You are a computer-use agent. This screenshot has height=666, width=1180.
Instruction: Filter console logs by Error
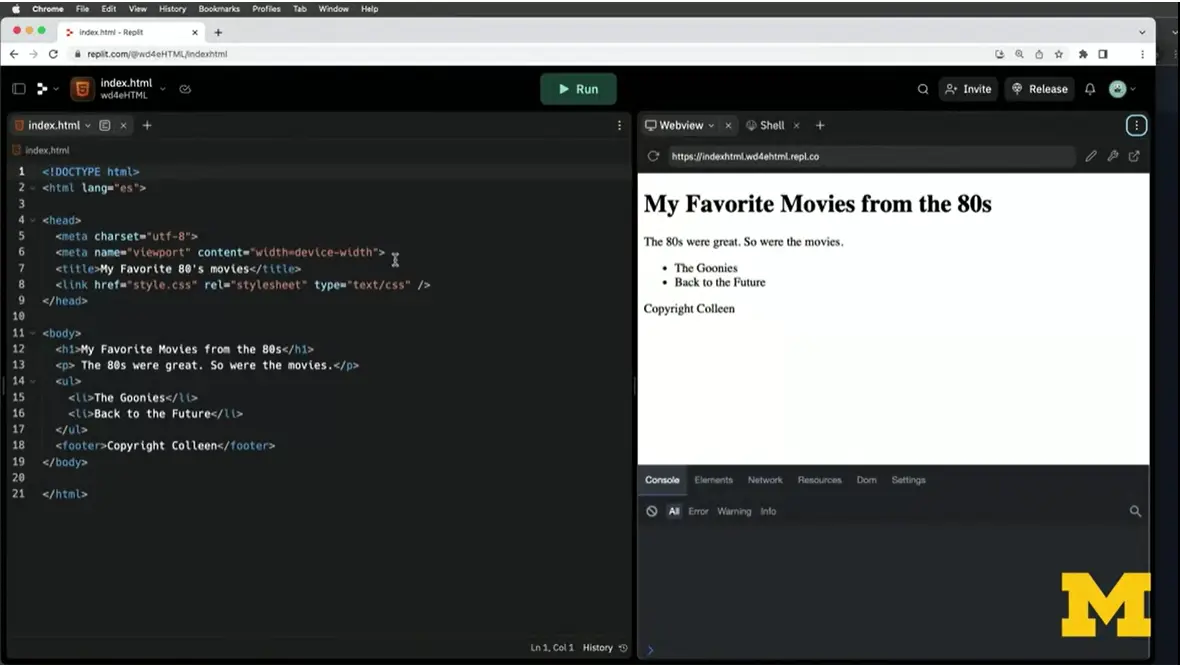698,511
